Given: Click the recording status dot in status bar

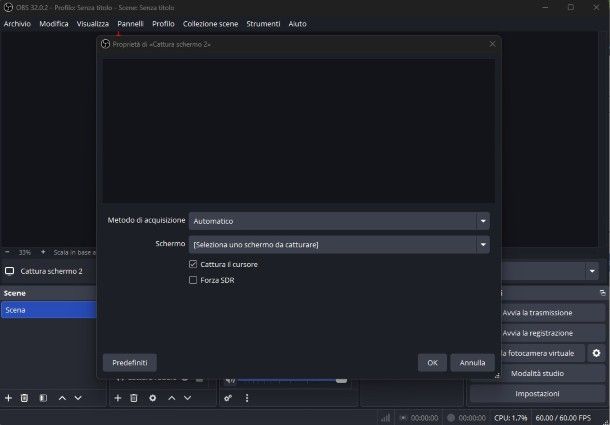Looking at the screenshot, I should tap(451, 418).
